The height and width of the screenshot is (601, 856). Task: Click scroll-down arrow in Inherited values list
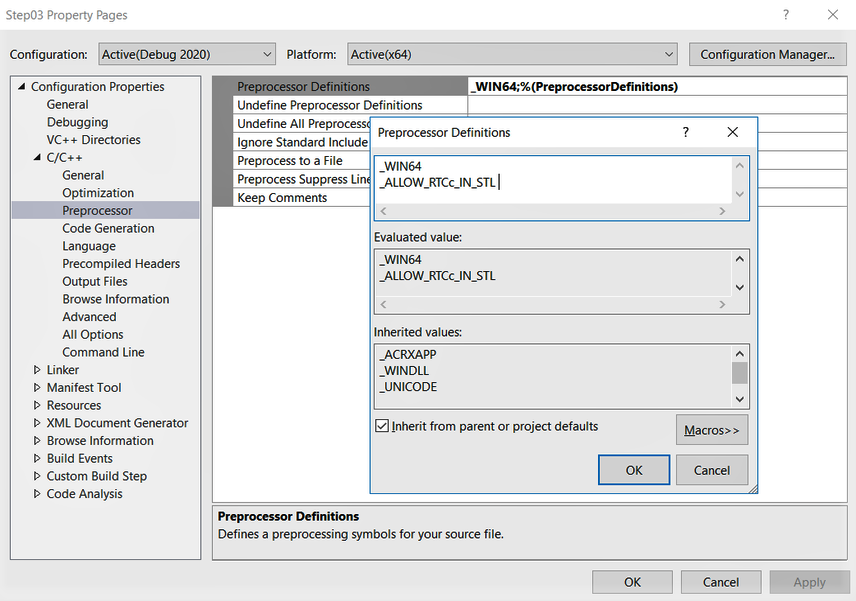coord(740,399)
